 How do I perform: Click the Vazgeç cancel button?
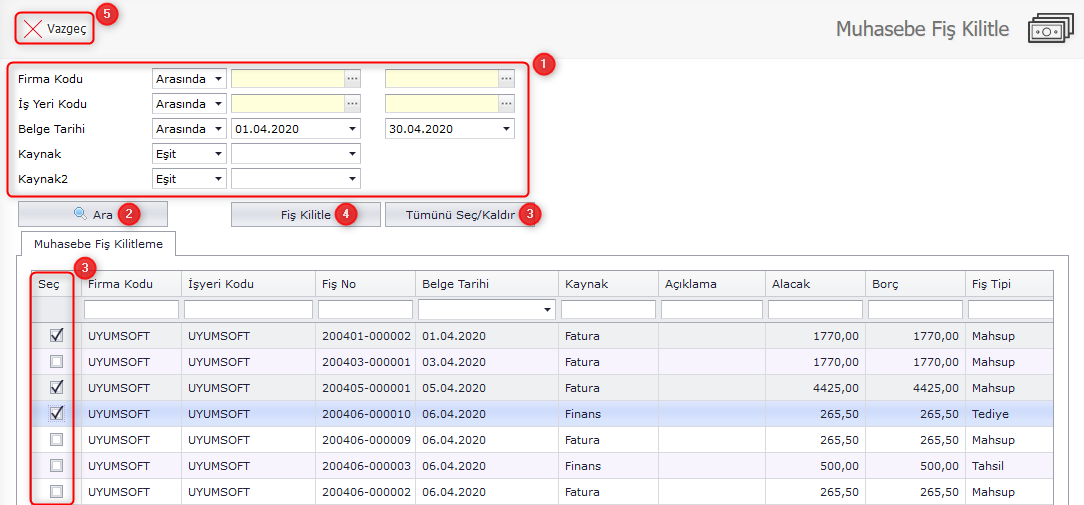coord(55,29)
